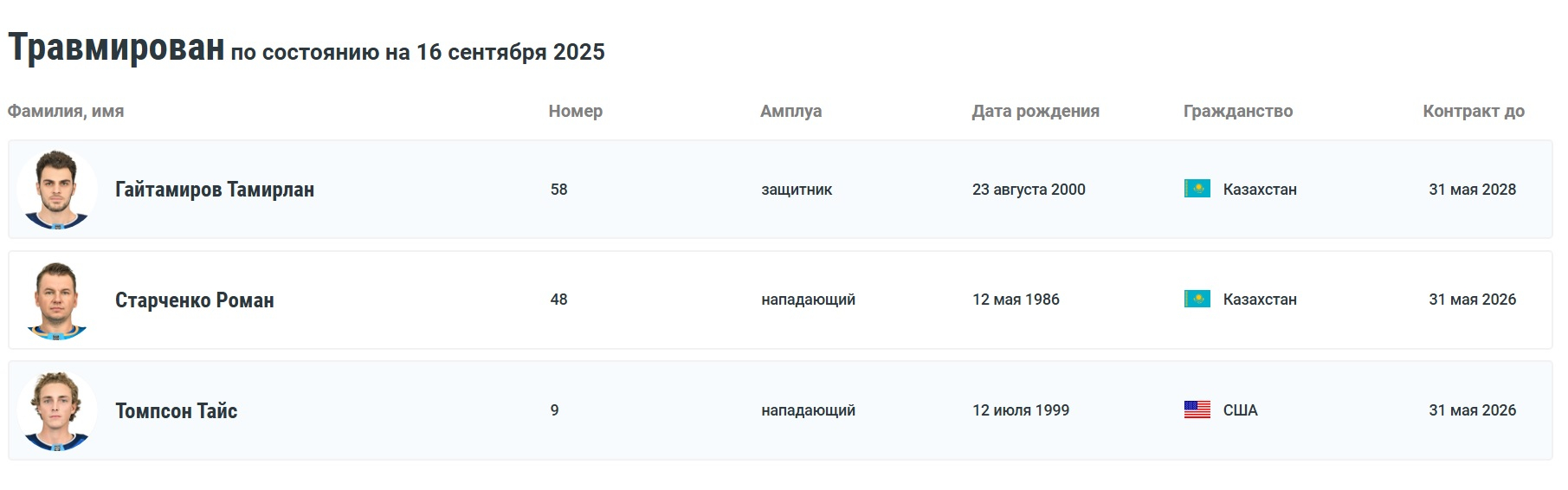Select the защитник position cell
1568x490 pixels.
point(797,190)
